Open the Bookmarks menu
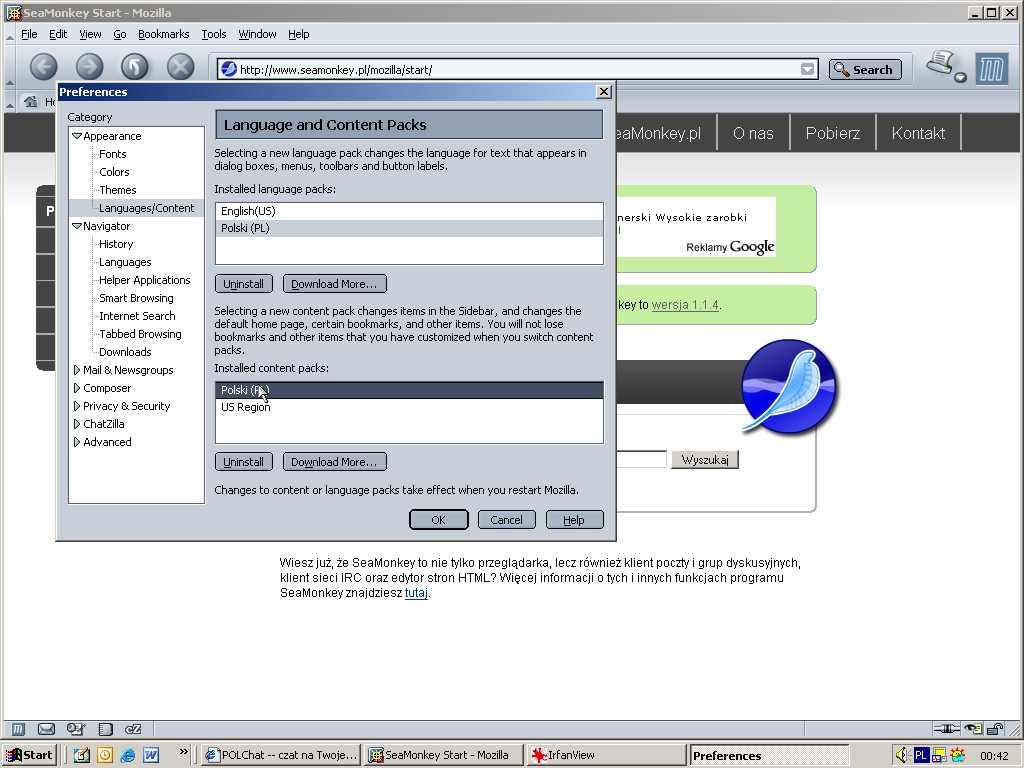The image size is (1024, 768). [x=163, y=34]
